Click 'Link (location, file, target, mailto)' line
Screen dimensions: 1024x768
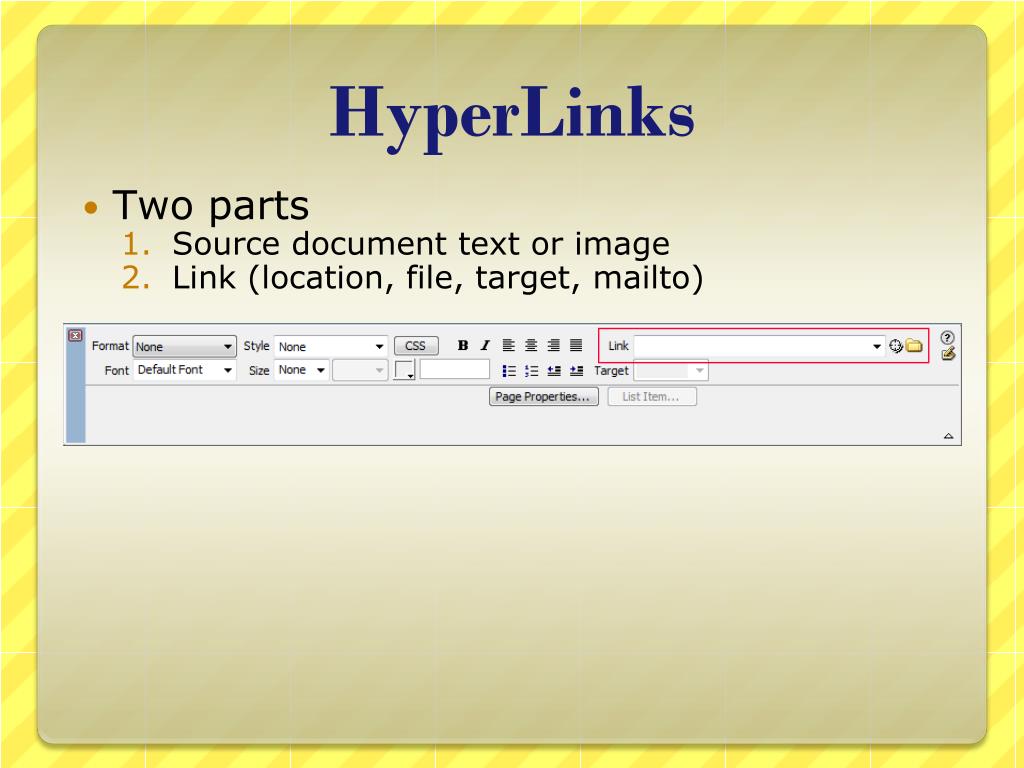[438, 278]
